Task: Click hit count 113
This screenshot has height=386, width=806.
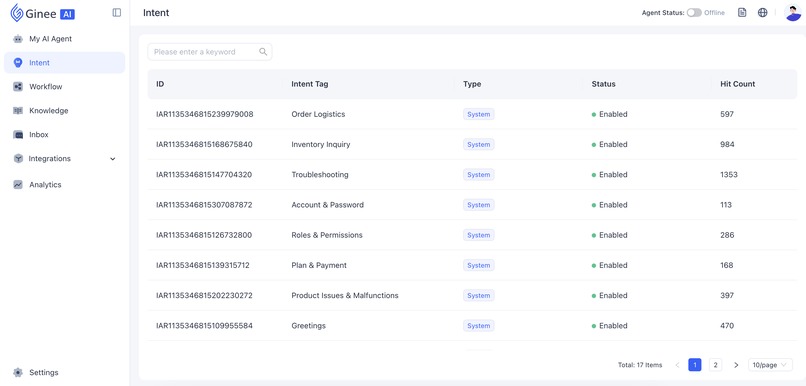Action: point(726,205)
